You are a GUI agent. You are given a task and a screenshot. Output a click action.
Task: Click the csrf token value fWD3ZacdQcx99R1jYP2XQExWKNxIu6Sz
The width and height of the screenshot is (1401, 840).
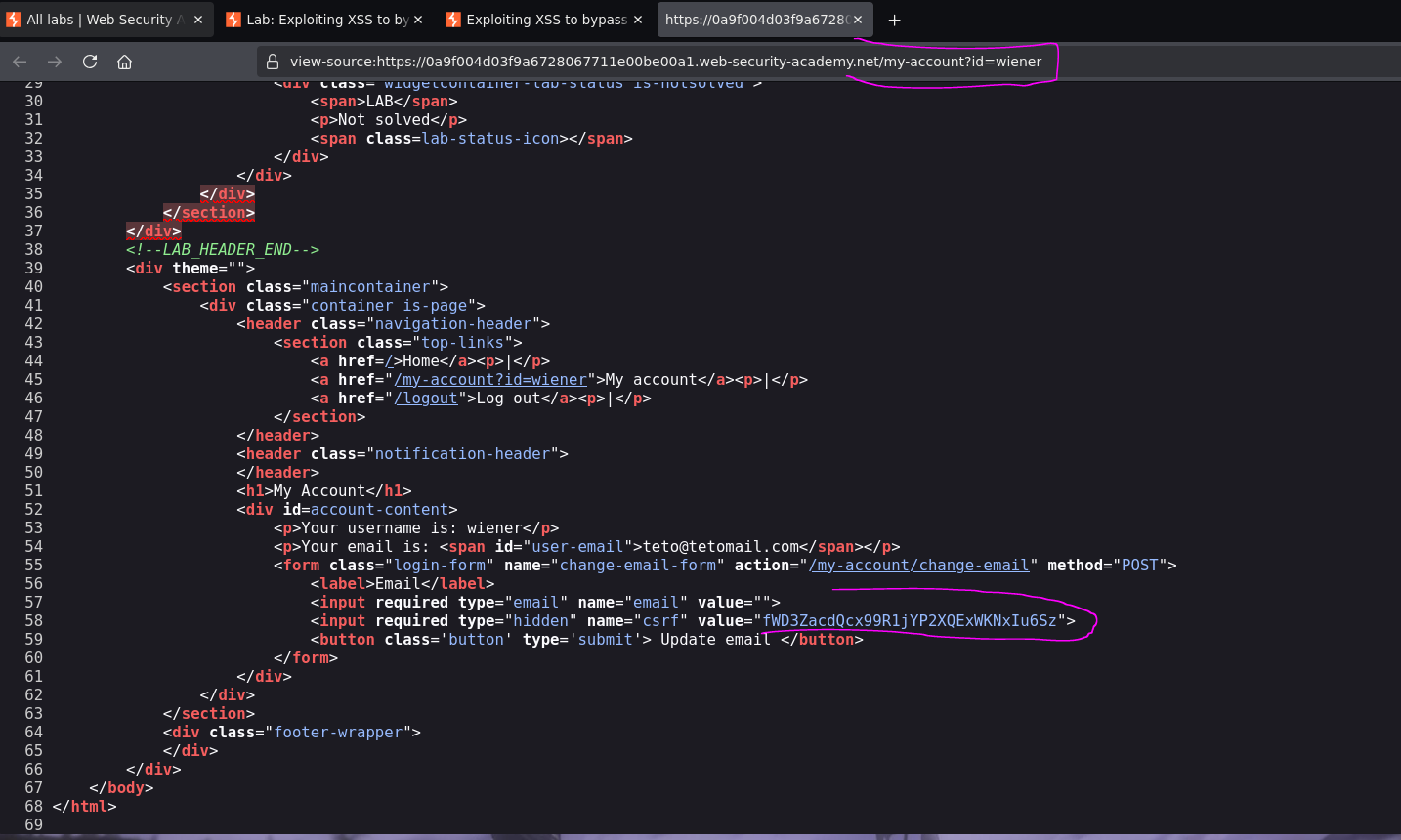910,620
